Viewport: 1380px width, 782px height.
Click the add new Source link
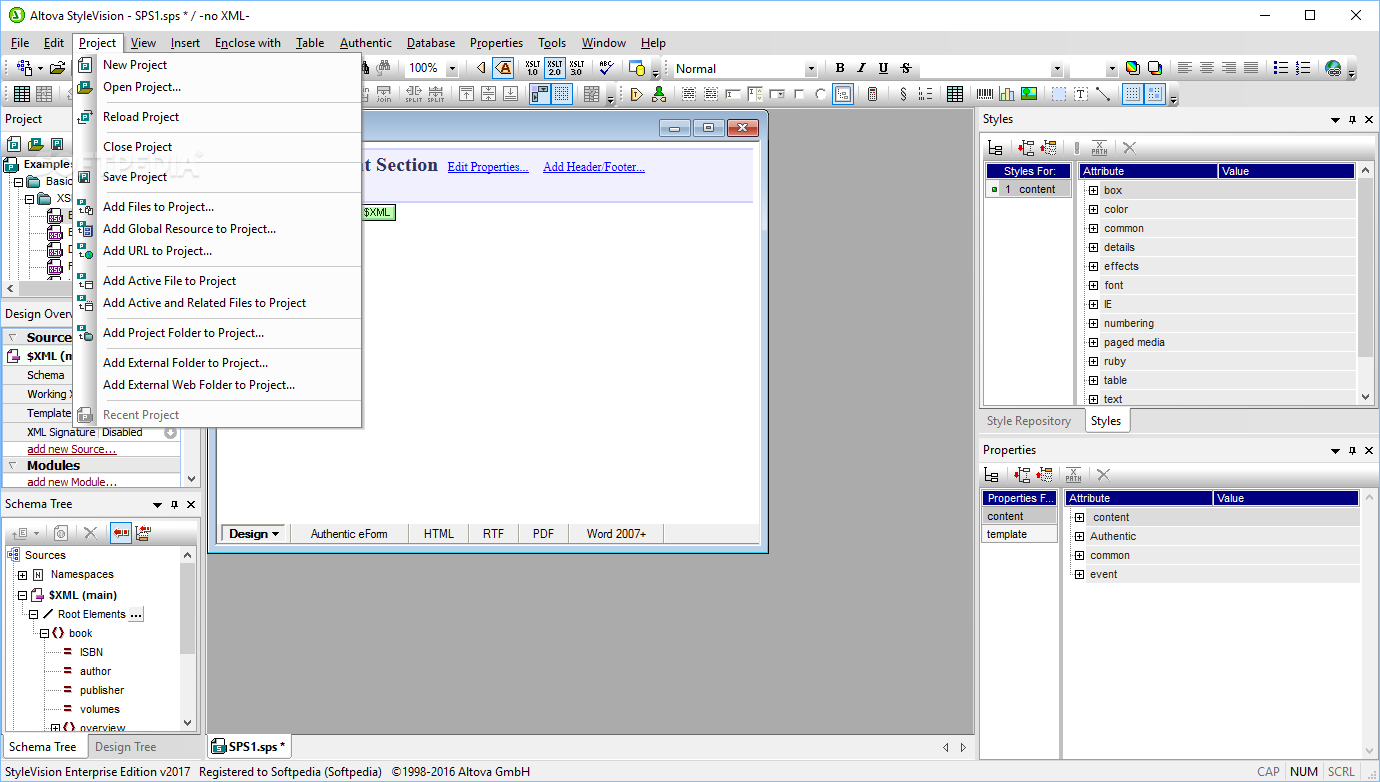point(71,449)
